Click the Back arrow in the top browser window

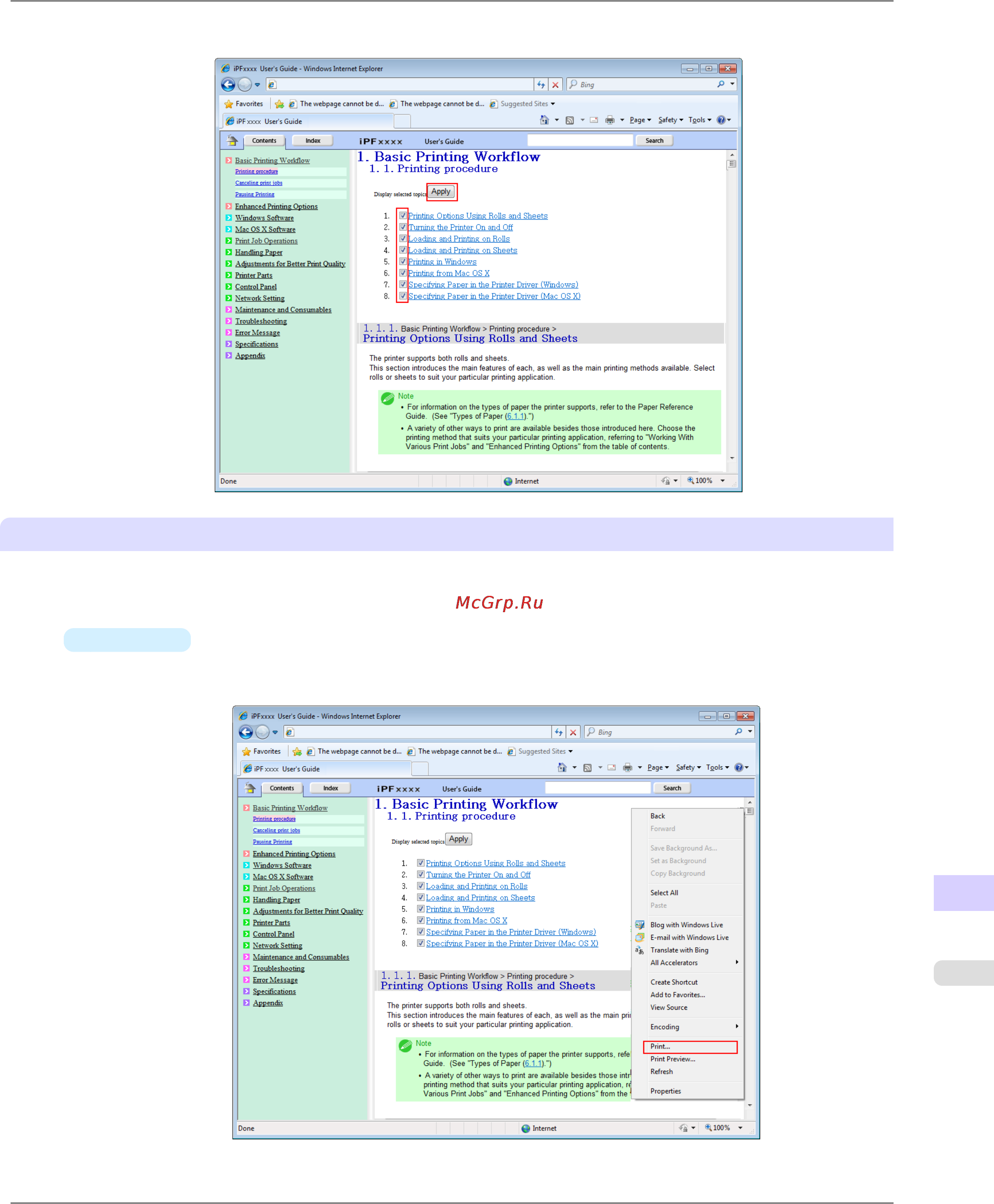coord(228,85)
